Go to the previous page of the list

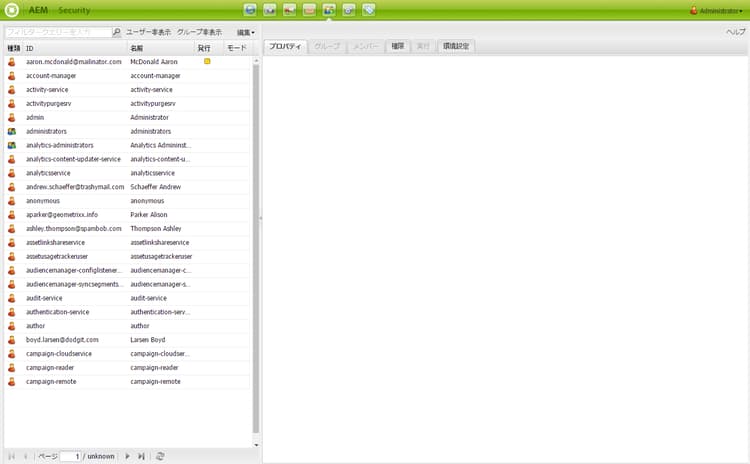point(26,456)
